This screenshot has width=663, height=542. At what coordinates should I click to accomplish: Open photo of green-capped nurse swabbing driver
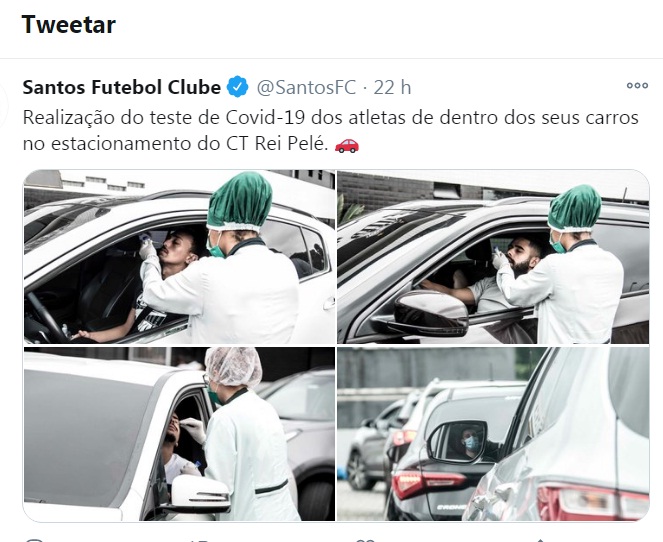point(179,257)
